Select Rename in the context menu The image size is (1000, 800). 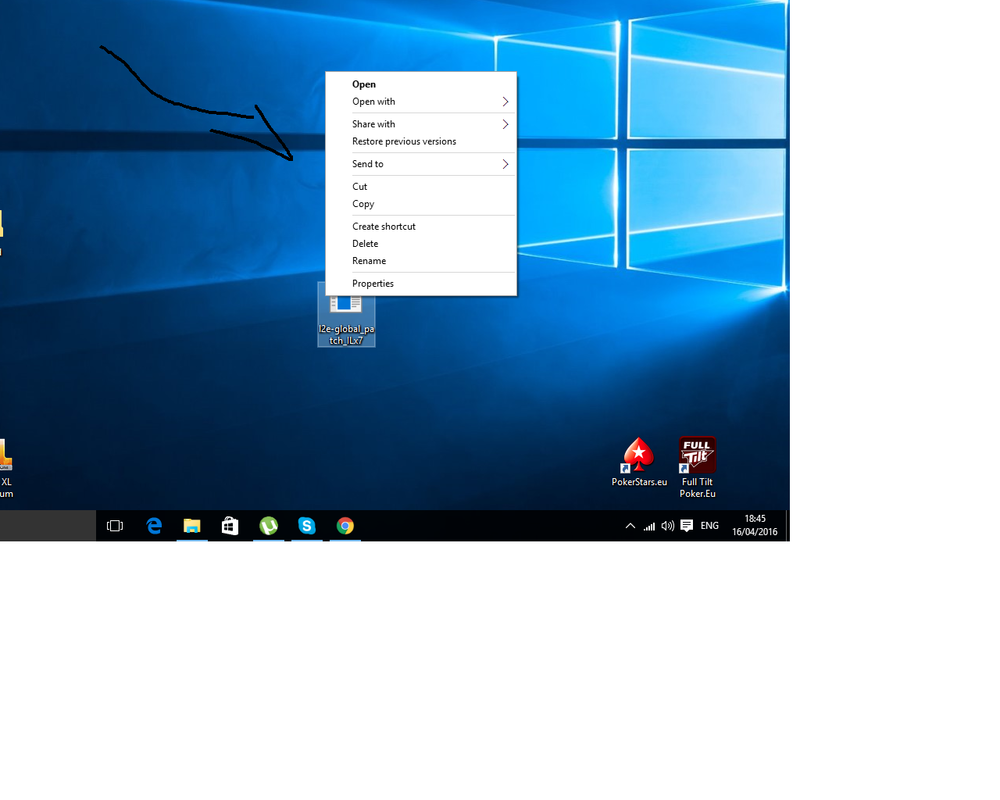coord(369,261)
